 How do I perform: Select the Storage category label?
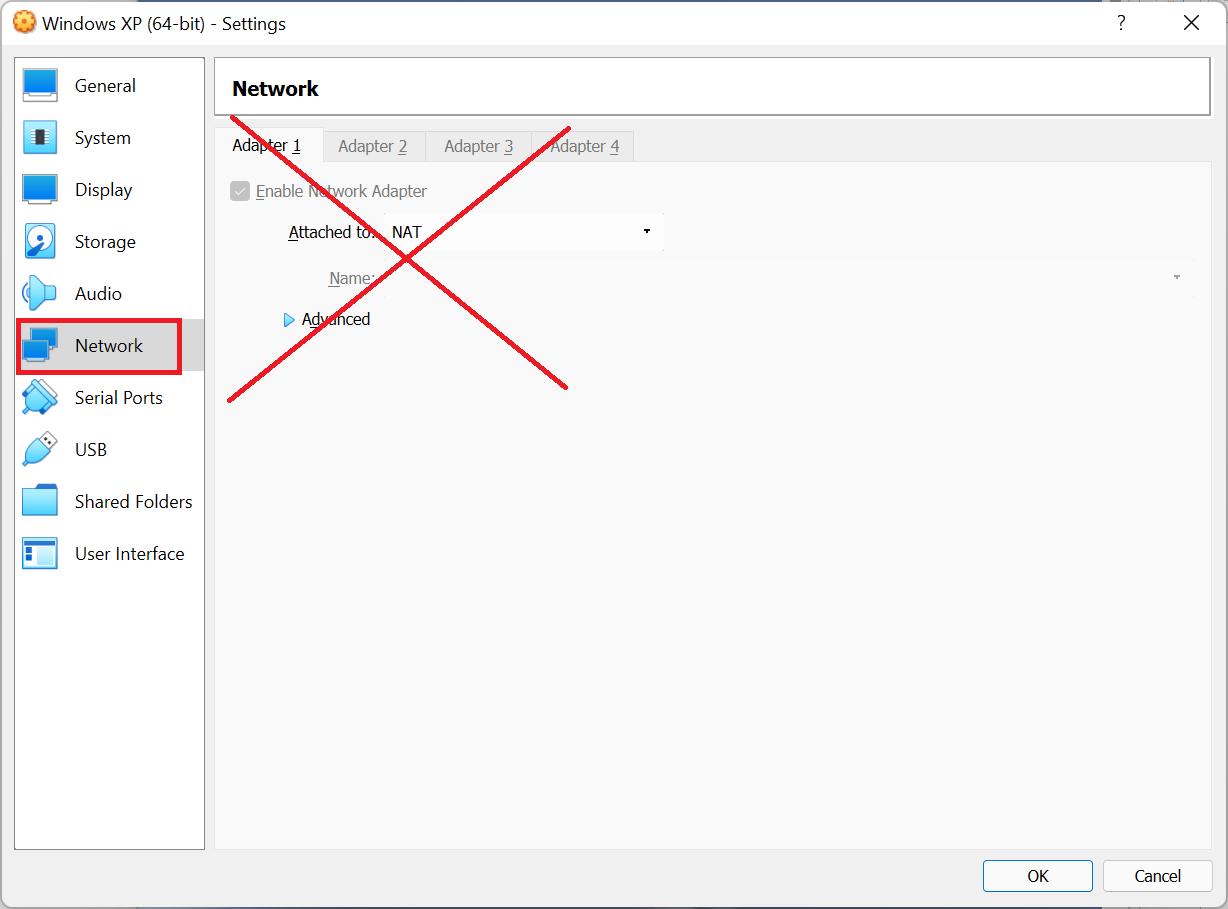coord(105,242)
